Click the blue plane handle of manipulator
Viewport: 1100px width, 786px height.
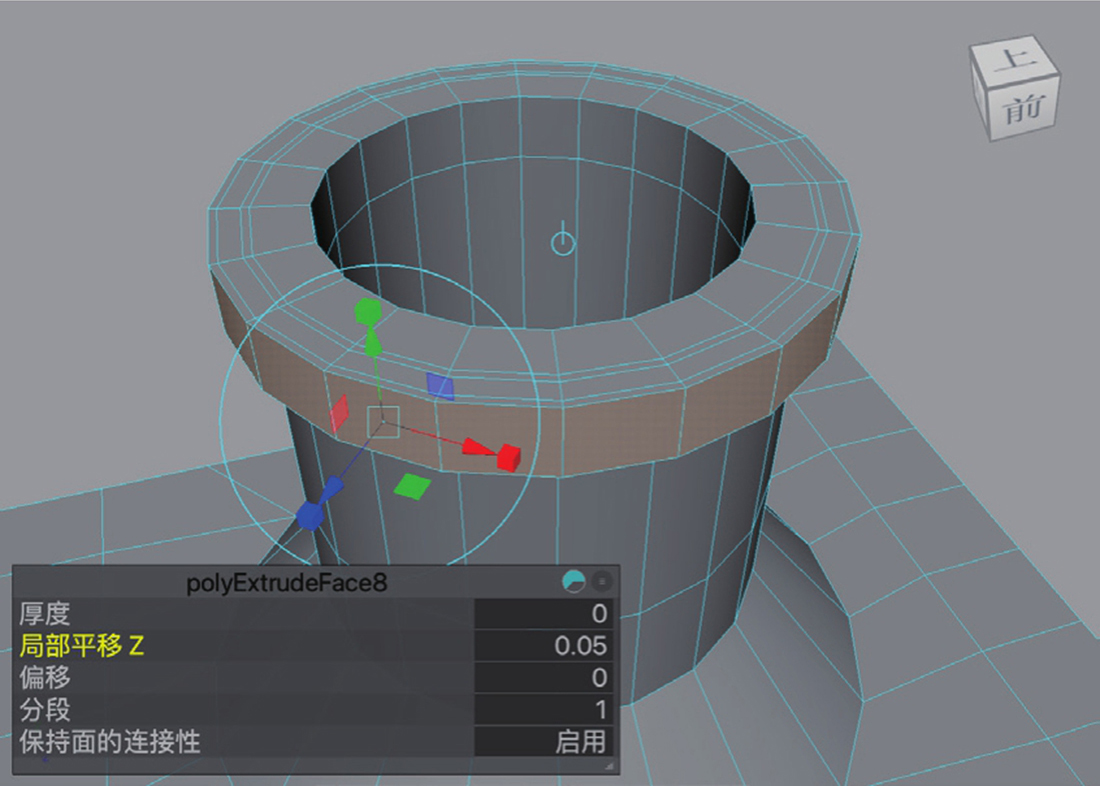pos(440,386)
